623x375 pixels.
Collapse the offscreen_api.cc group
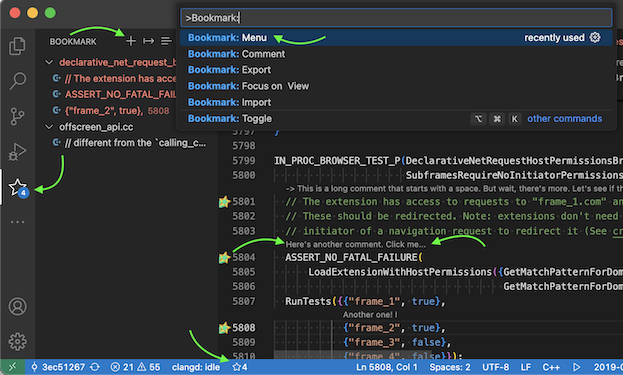[49, 127]
